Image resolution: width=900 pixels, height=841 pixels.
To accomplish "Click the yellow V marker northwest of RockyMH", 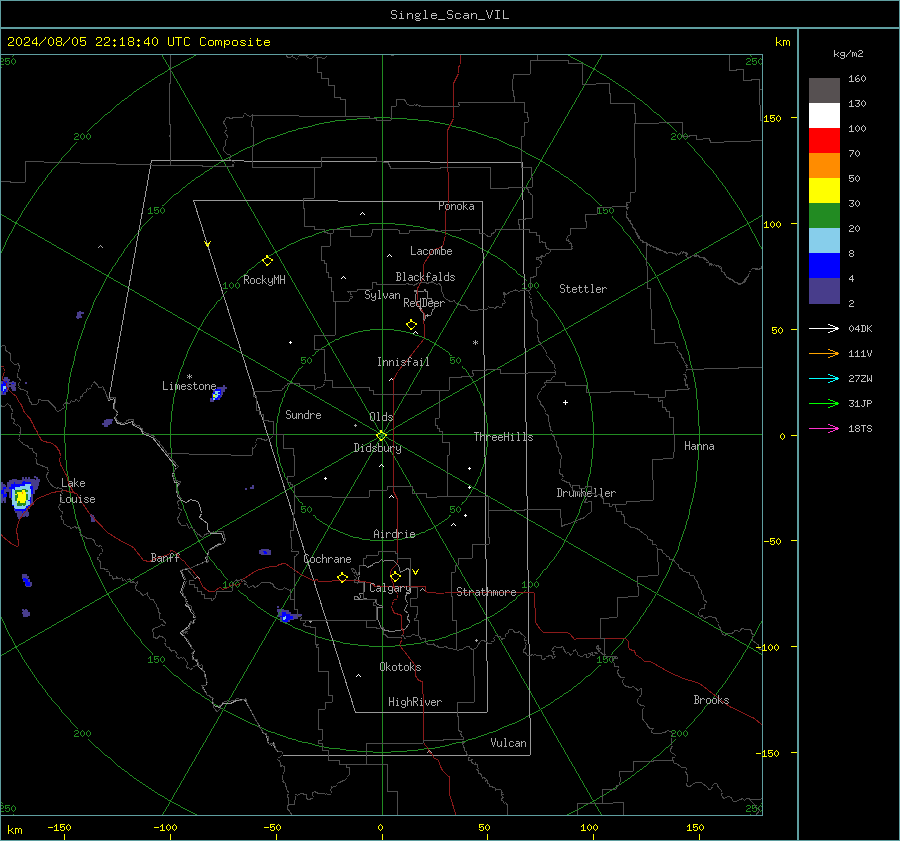I will pyautogui.click(x=208, y=244).
